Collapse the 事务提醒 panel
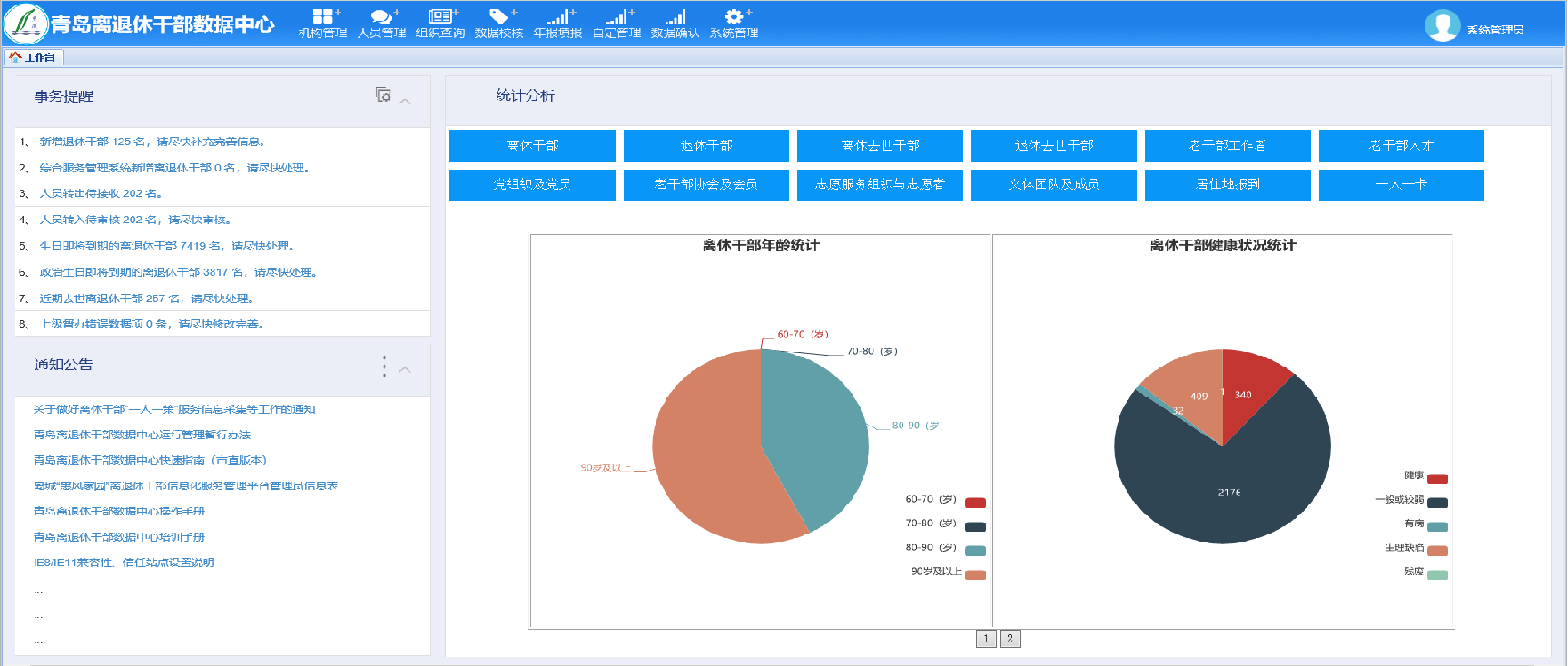Viewport: 1568px width, 666px height. (x=406, y=101)
